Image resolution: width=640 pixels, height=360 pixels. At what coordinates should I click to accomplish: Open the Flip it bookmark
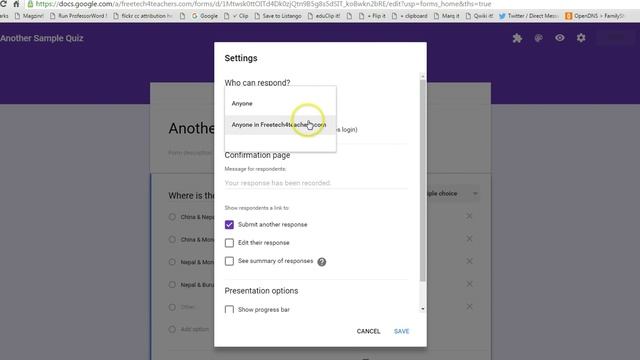pyautogui.click(x=372, y=16)
